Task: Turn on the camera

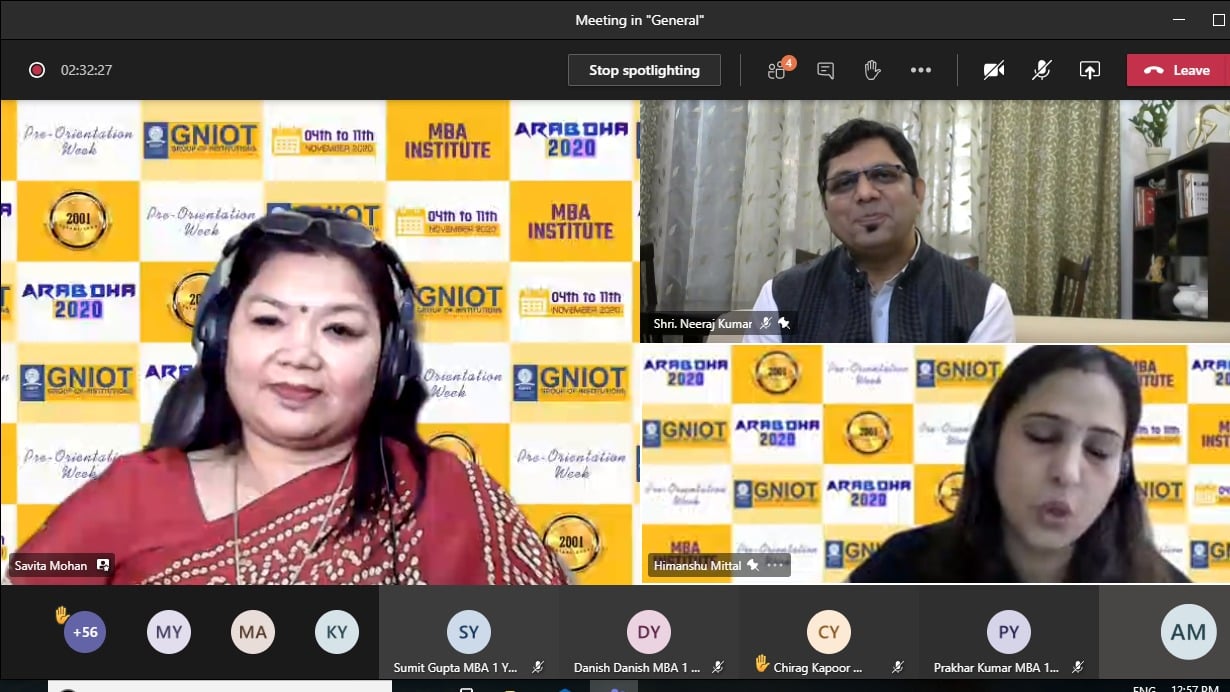Action: point(993,70)
